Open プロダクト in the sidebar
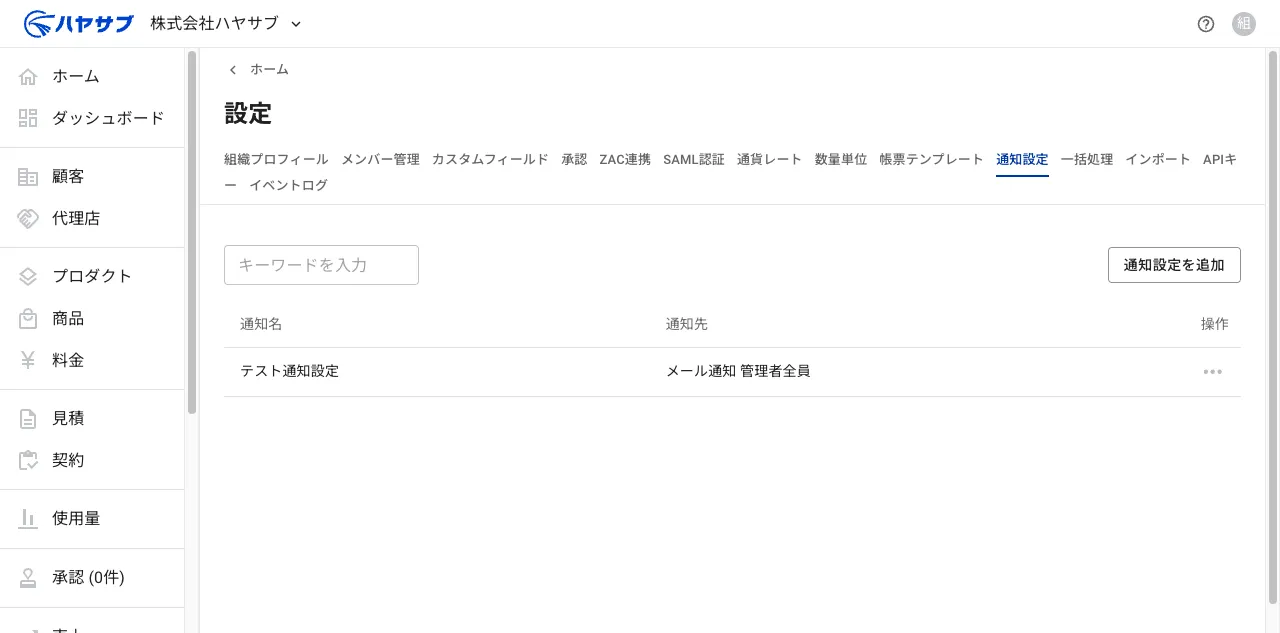 point(92,276)
